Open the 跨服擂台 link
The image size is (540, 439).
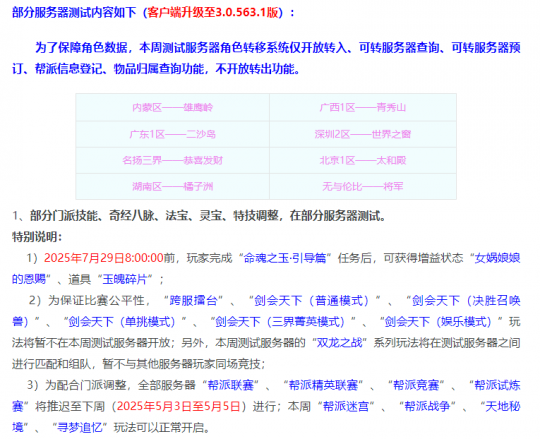pos(194,301)
